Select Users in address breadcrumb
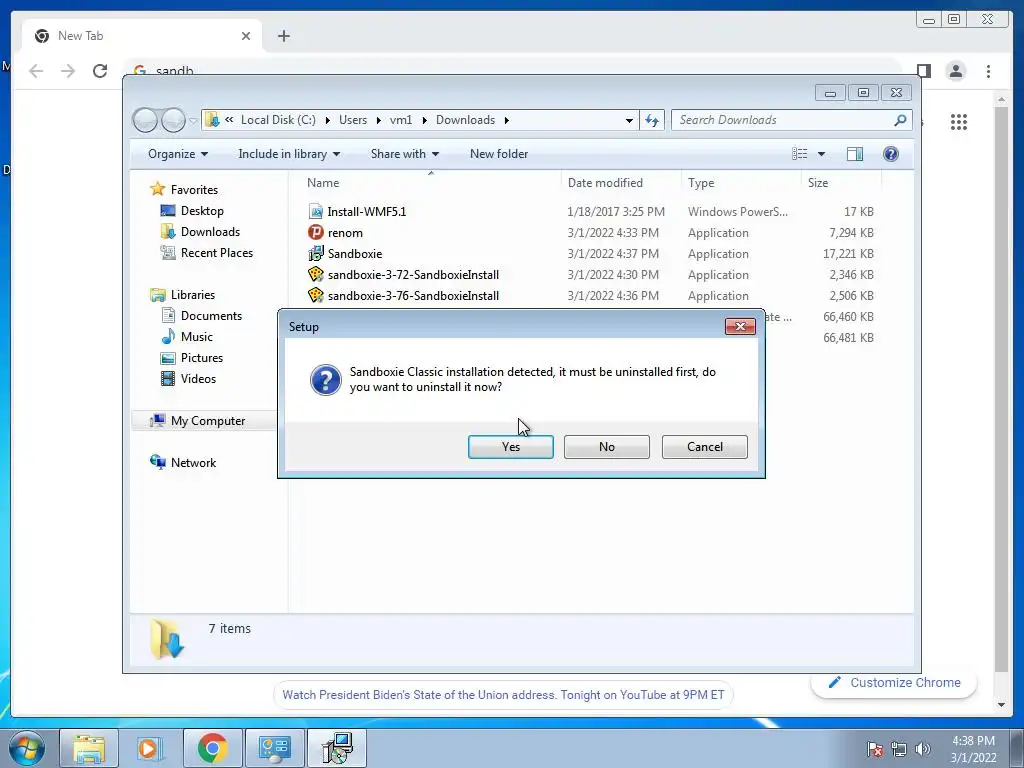1024x768 pixels. pos(353,120)
